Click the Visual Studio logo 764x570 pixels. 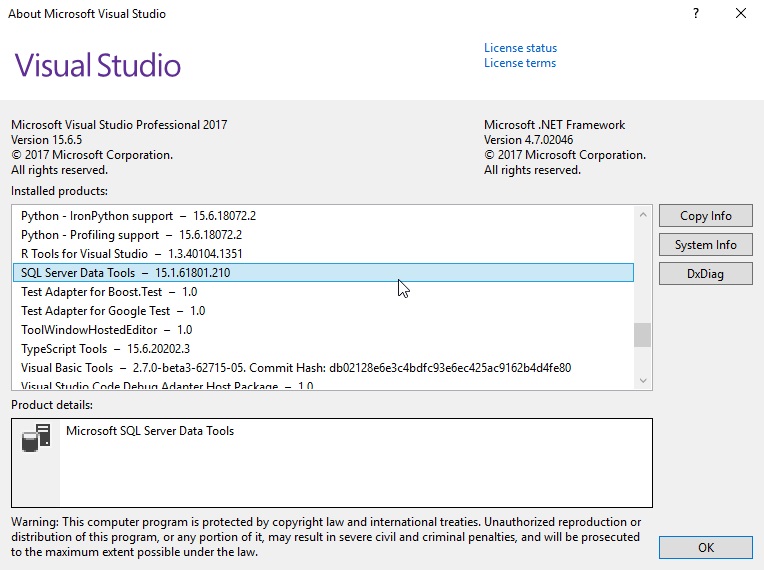point(97,65)
